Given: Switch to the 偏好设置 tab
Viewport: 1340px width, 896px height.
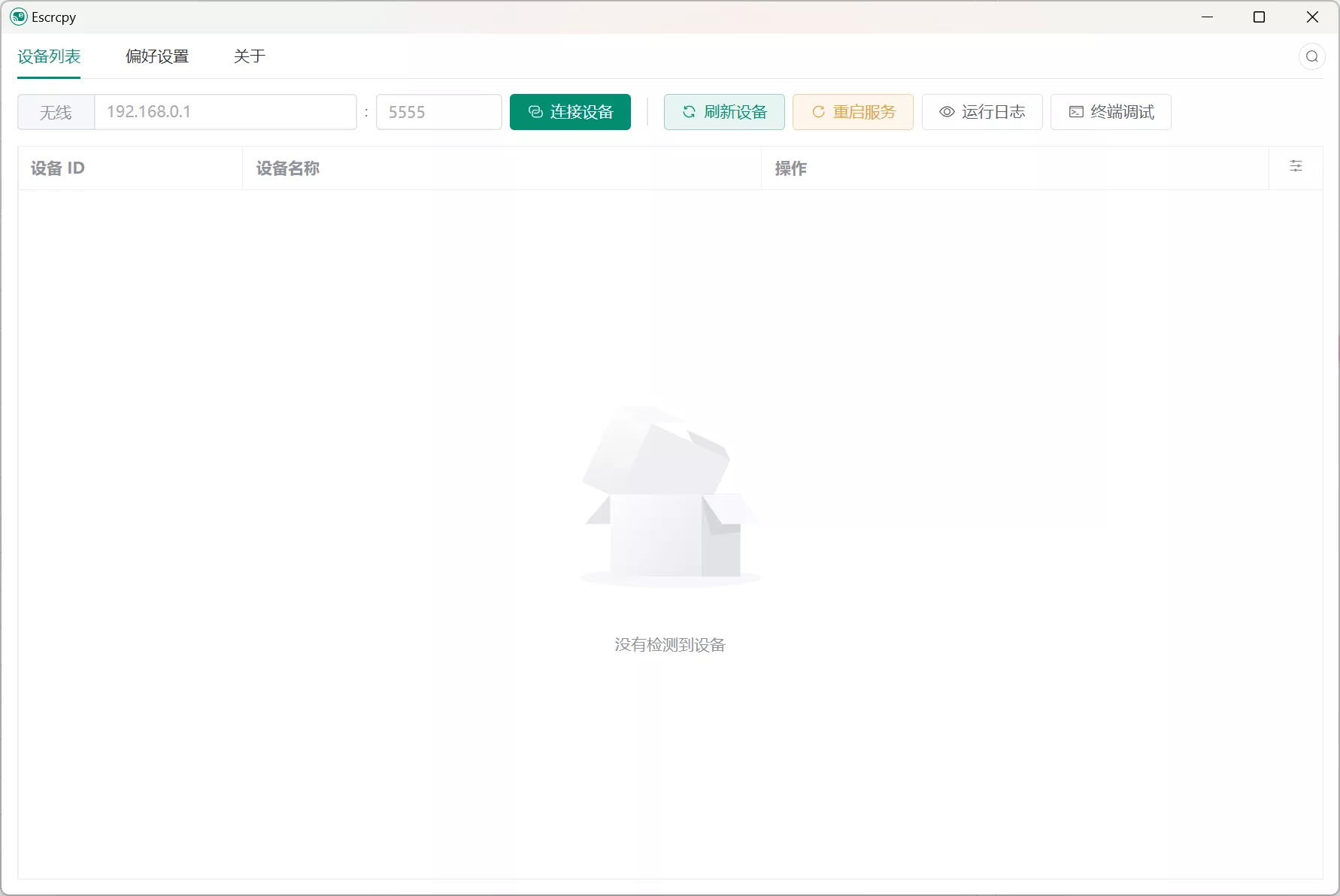Looking at the screenshot, I should 156,56.
